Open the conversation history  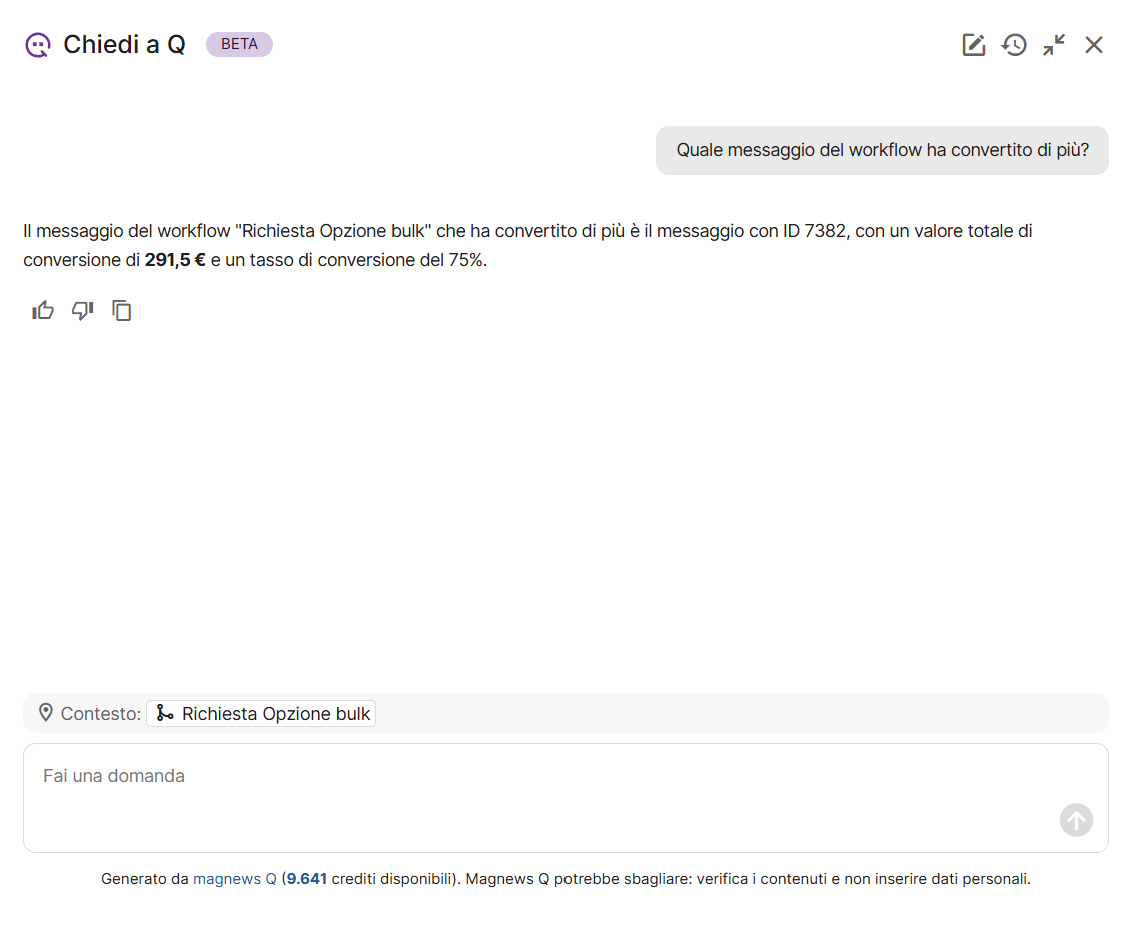pyautogui.click(x=1014, y=45)
